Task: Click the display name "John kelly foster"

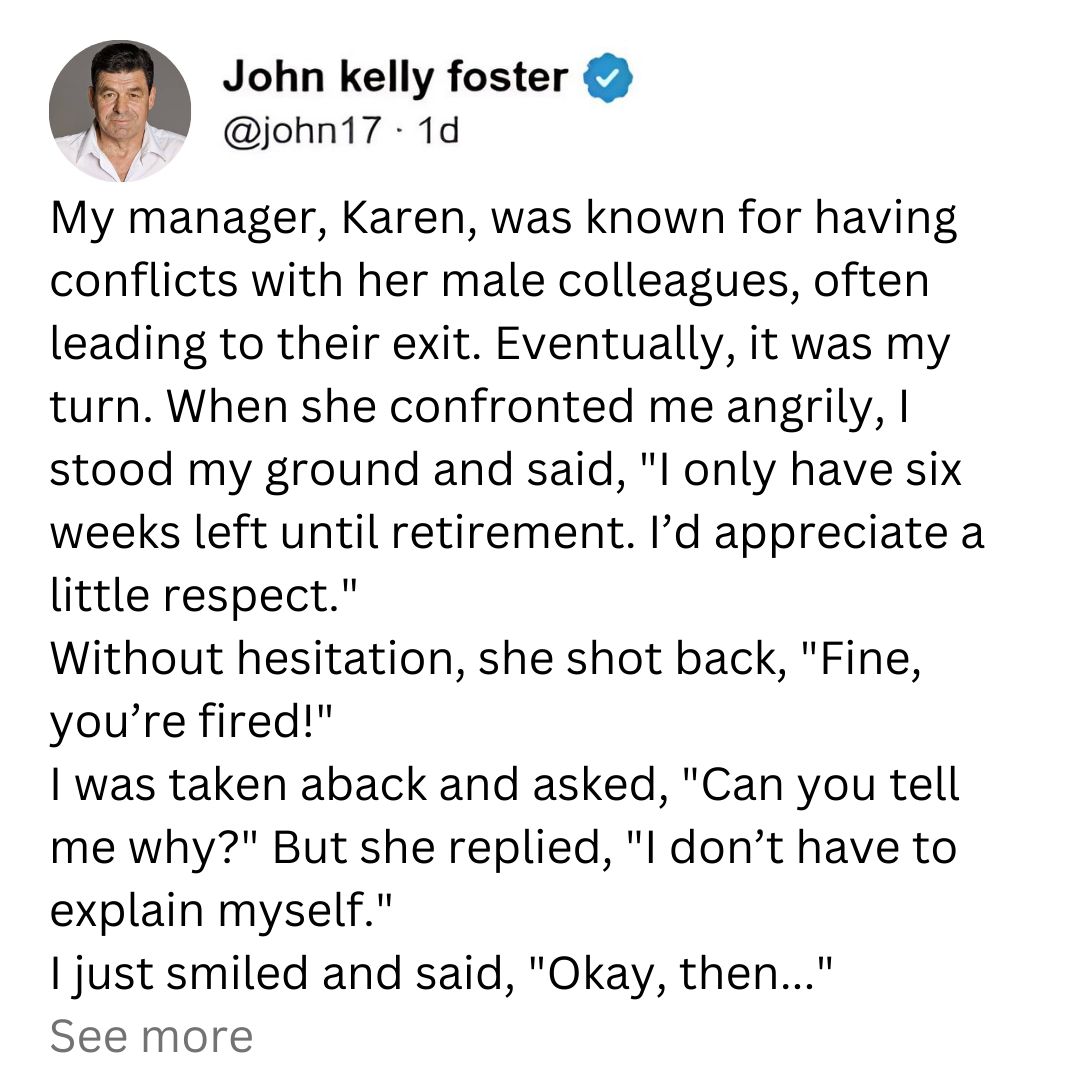Action: pos(395,77)
